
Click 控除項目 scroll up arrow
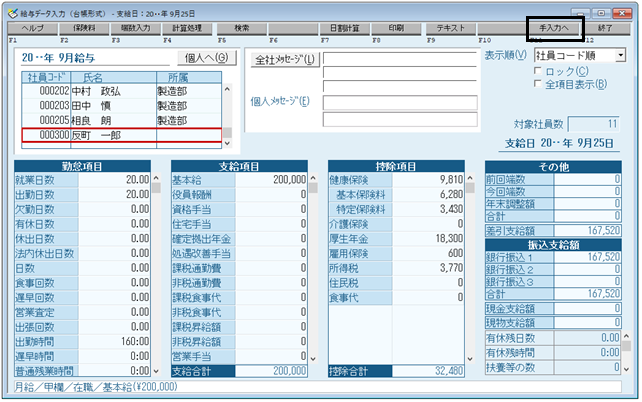pos(470,178)
